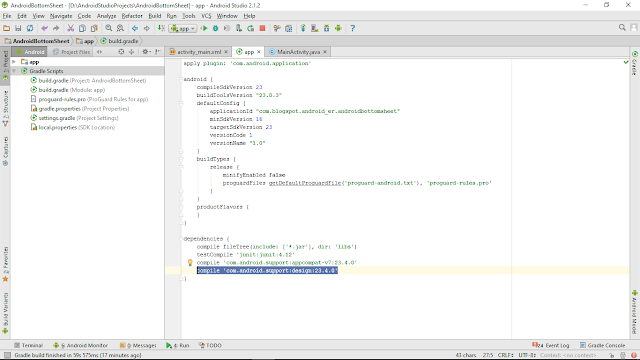This screenshot has height=360, width=640.
Task: Open build.gradle (Module: app) file
Action: point(68,90)
